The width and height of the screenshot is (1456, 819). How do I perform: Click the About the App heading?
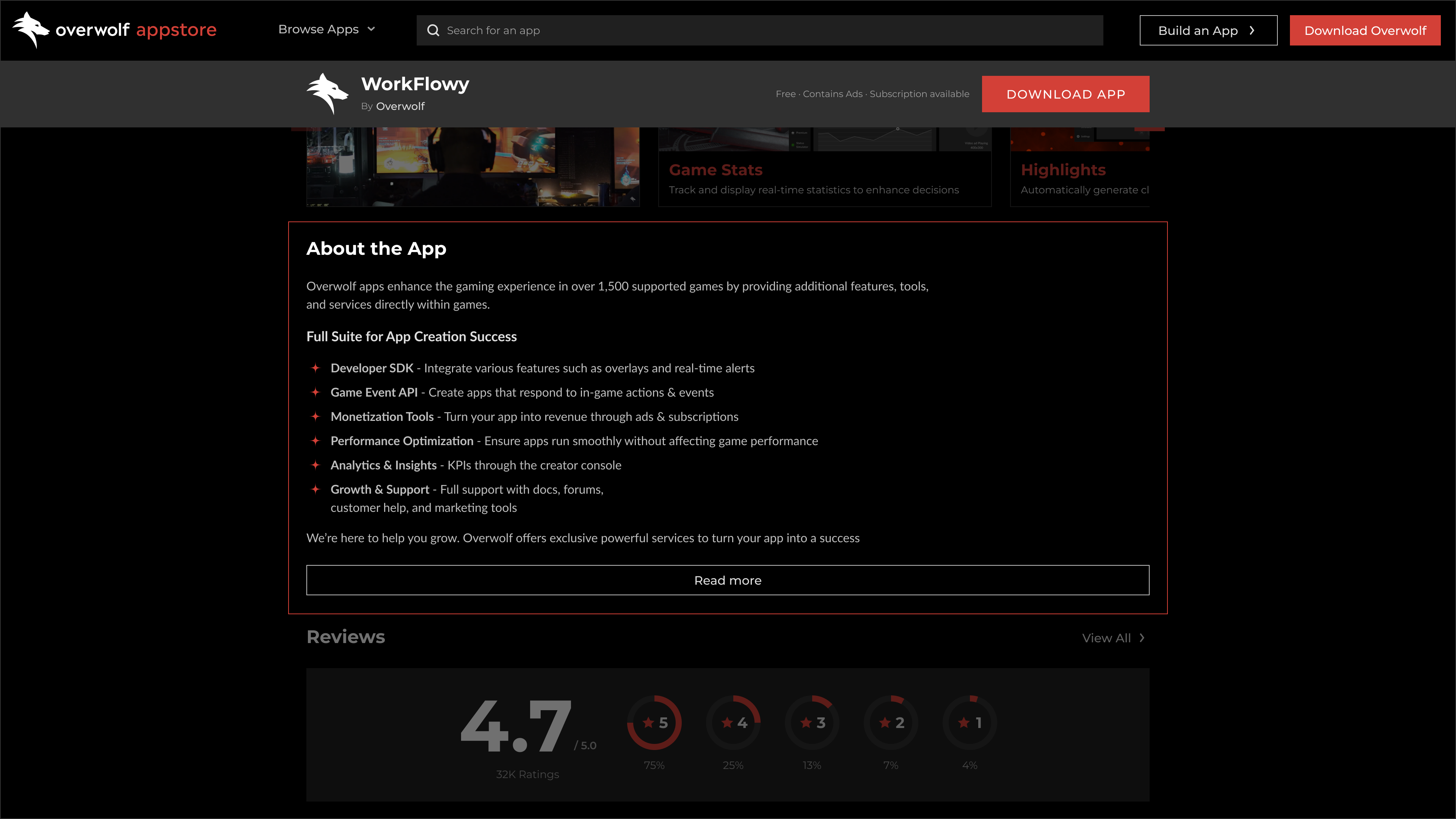point(377,249)
